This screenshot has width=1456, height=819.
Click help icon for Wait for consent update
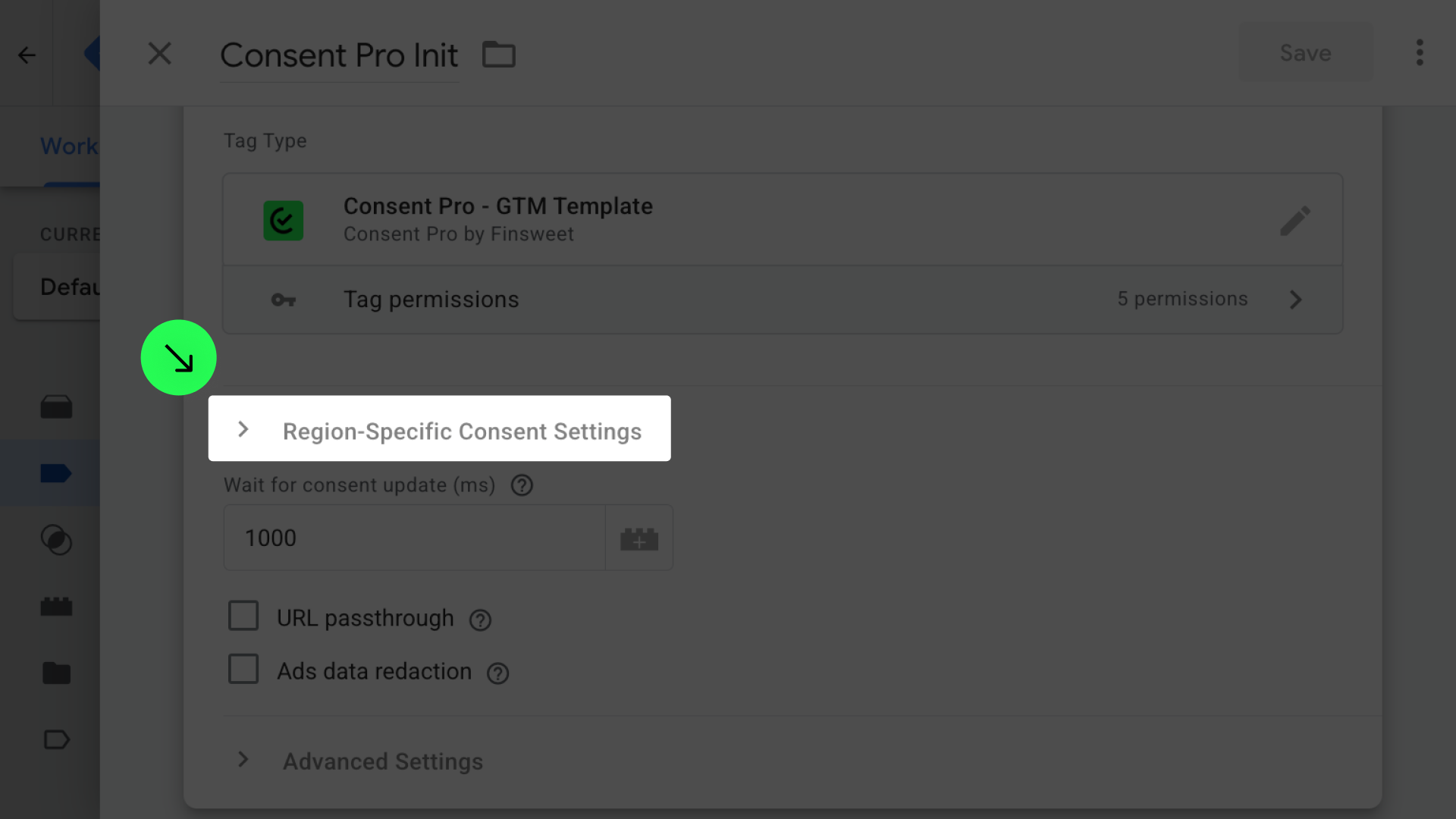pos(522,485)
